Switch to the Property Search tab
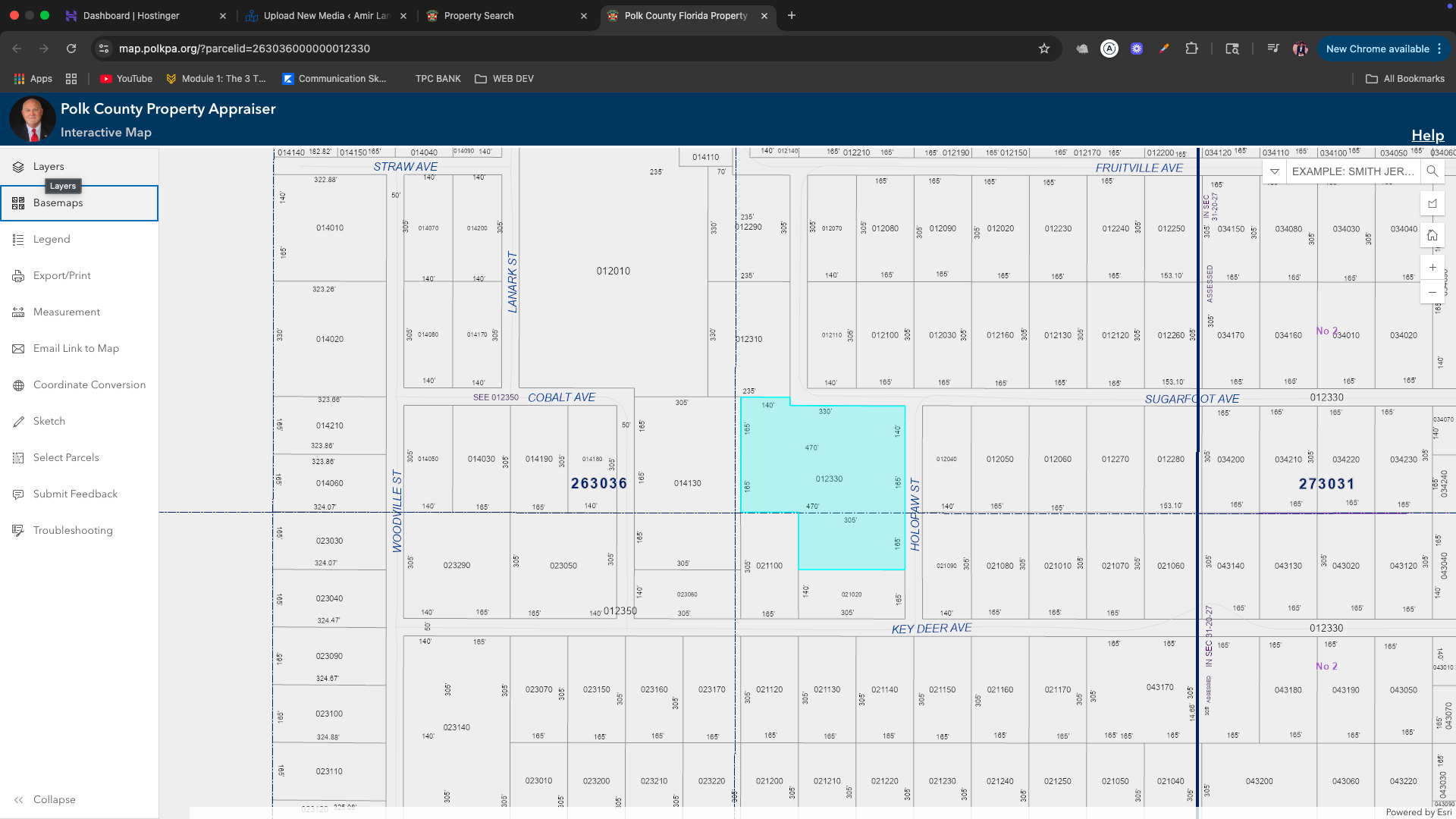 click(x=479, y=16)
